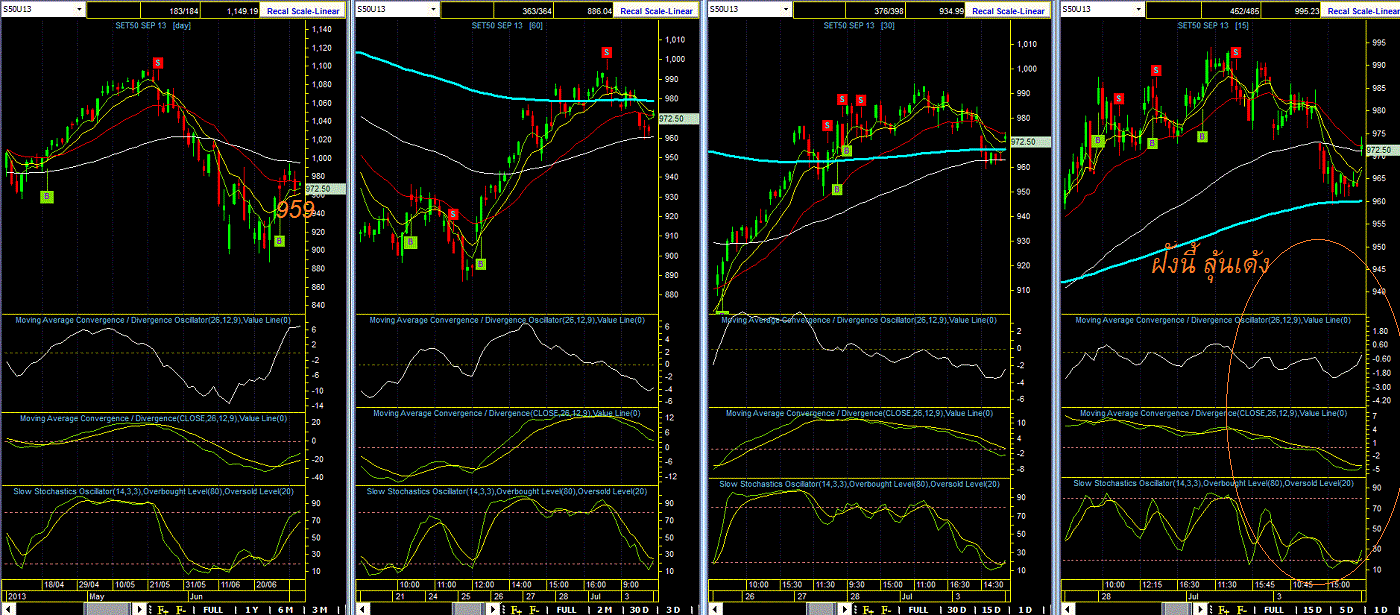Click daily chart Slow Stochastics Oscillator label
Viewport: 1400px width, 615px height.
[154, 491]
